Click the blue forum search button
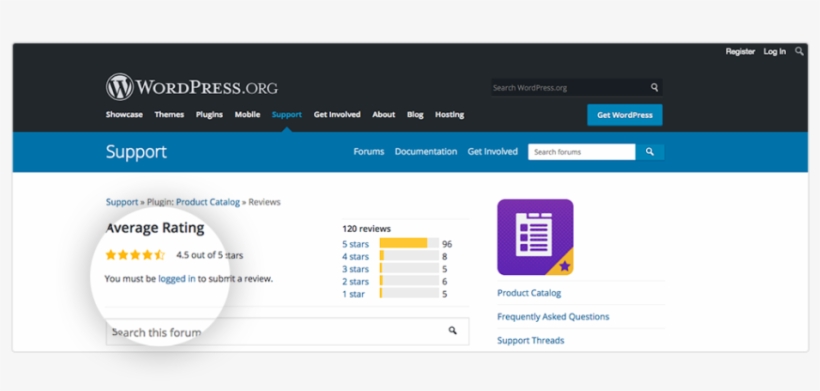This screenshot has width=820, height=391. pos(650,152)
